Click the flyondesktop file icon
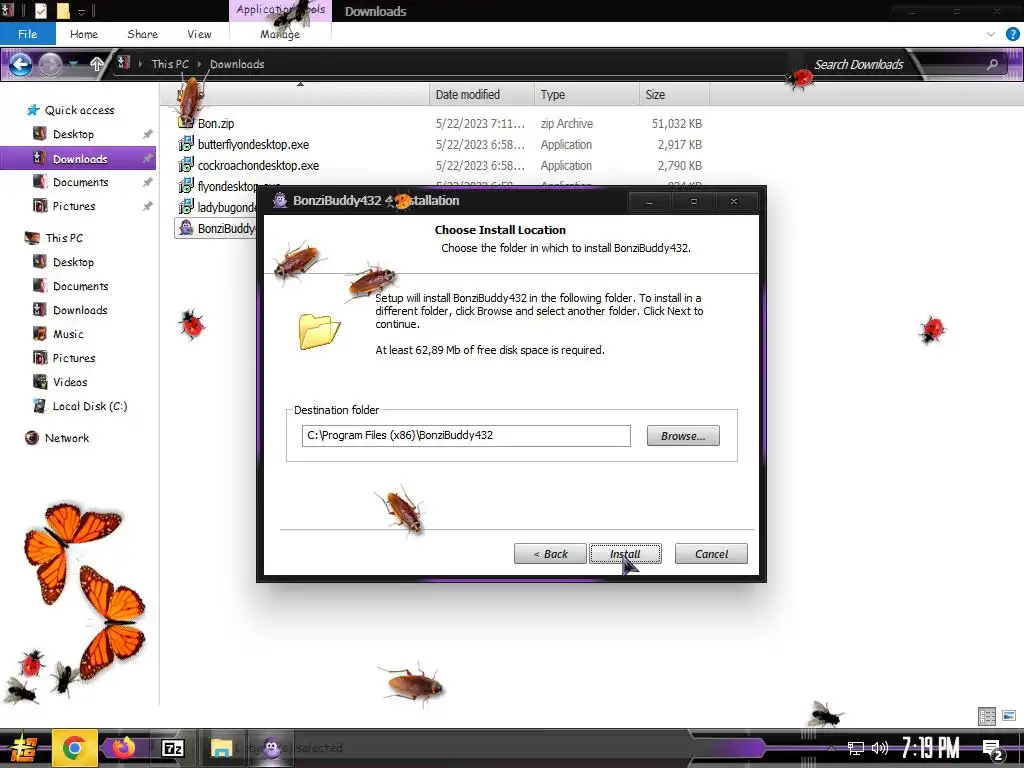Image resolution: width=1024 pixels, height=768 pixels. click(x=186, y=185)
